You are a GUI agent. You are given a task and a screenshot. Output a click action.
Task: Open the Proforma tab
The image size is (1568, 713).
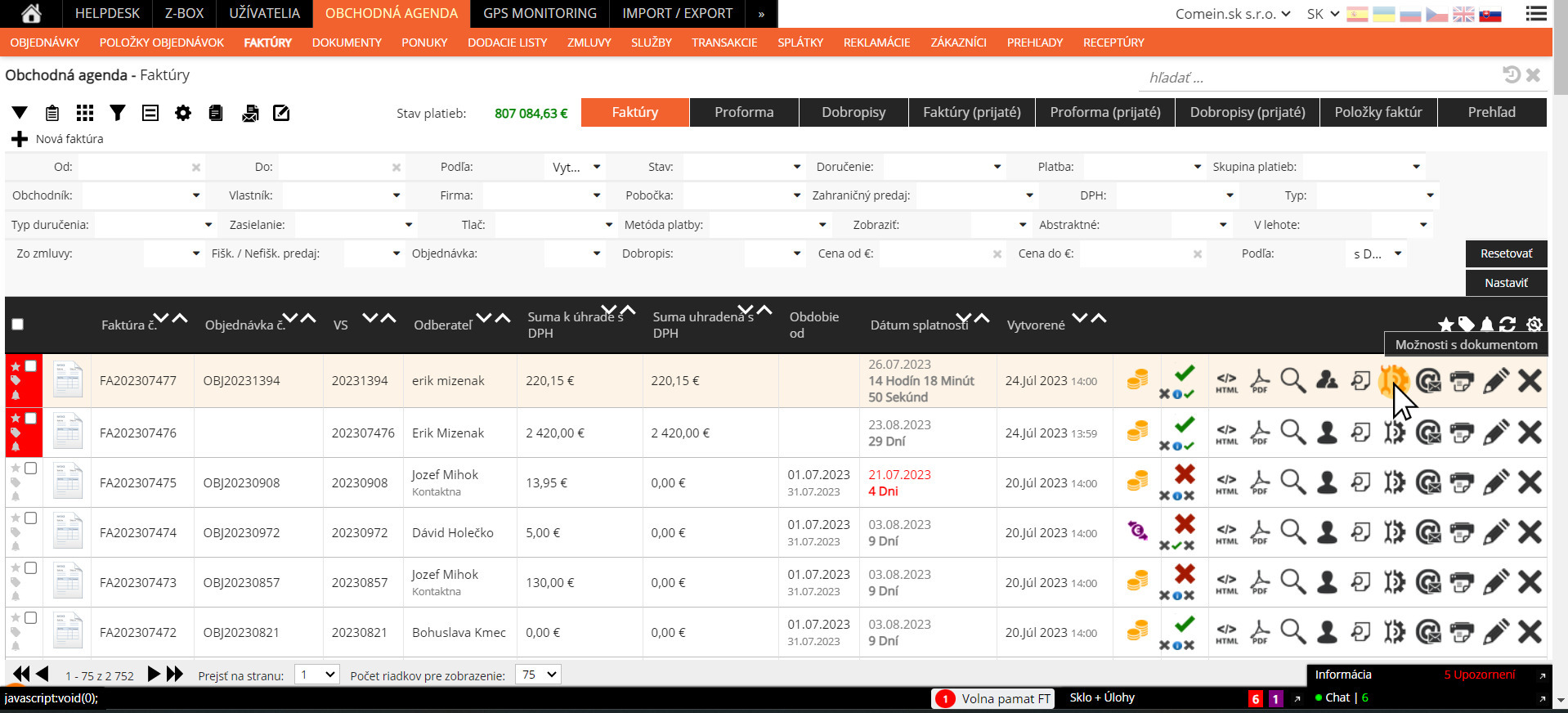coord(744,112)
